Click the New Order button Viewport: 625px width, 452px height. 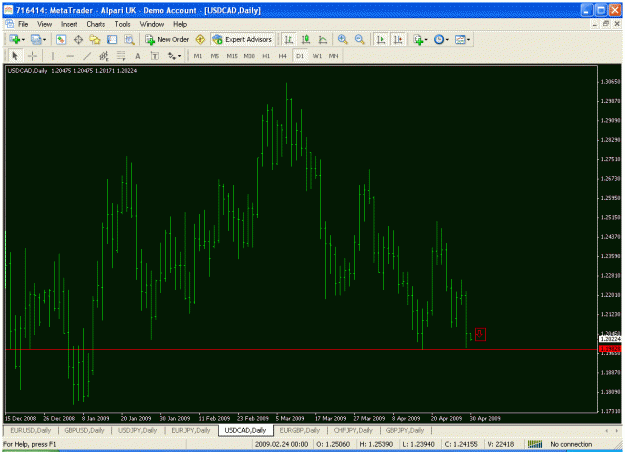click(x=167, y=39)
